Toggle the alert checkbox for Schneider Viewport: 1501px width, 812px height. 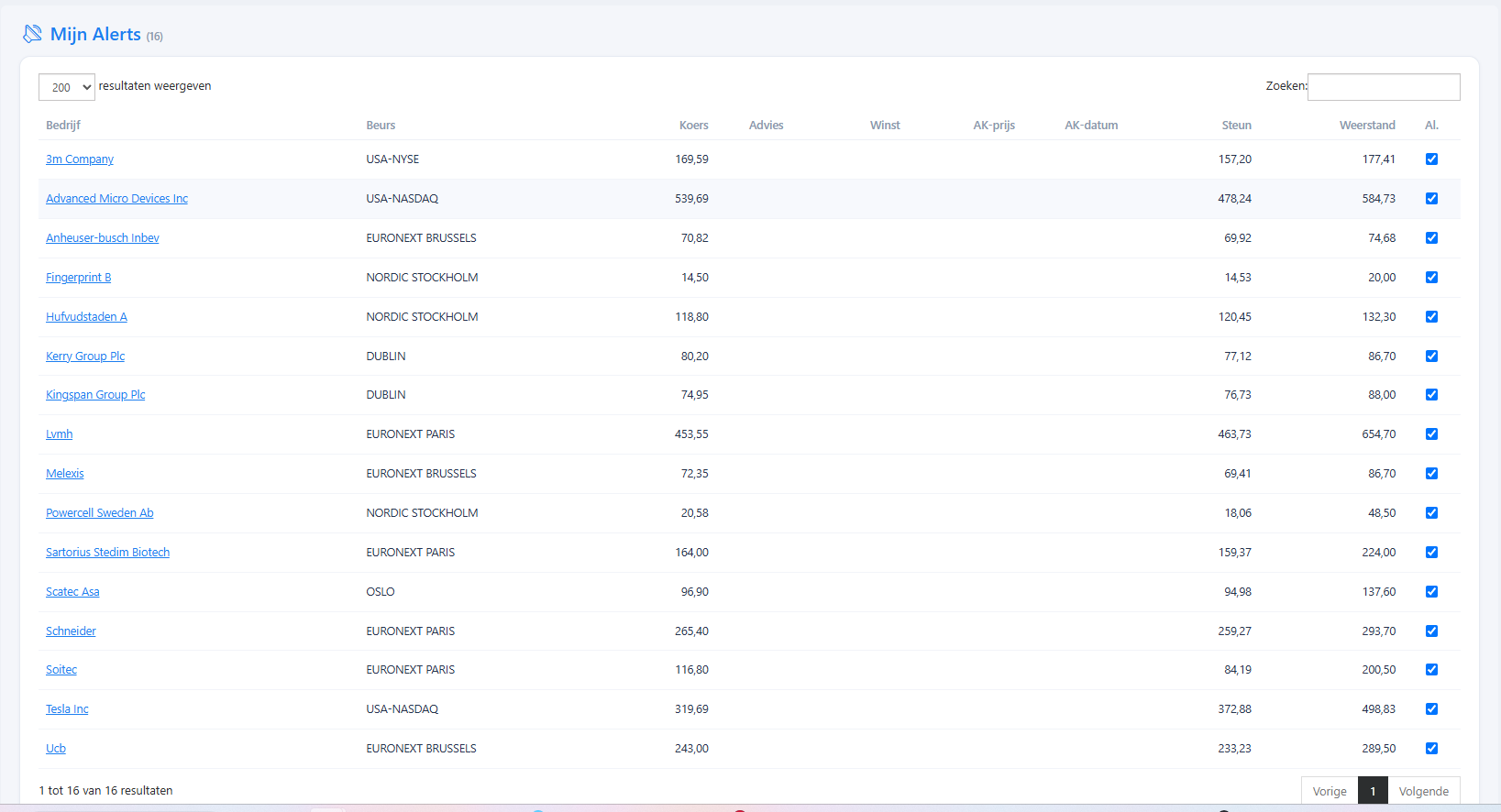pyautogui.click(x=1431, y=631)
